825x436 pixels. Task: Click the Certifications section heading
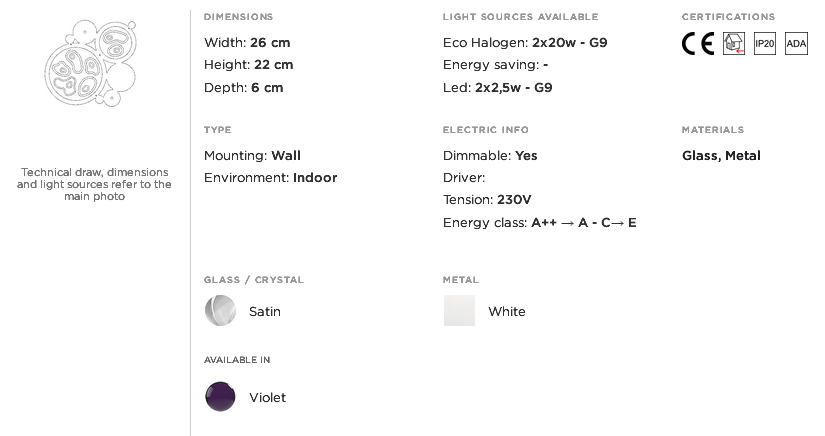(728, 17)
